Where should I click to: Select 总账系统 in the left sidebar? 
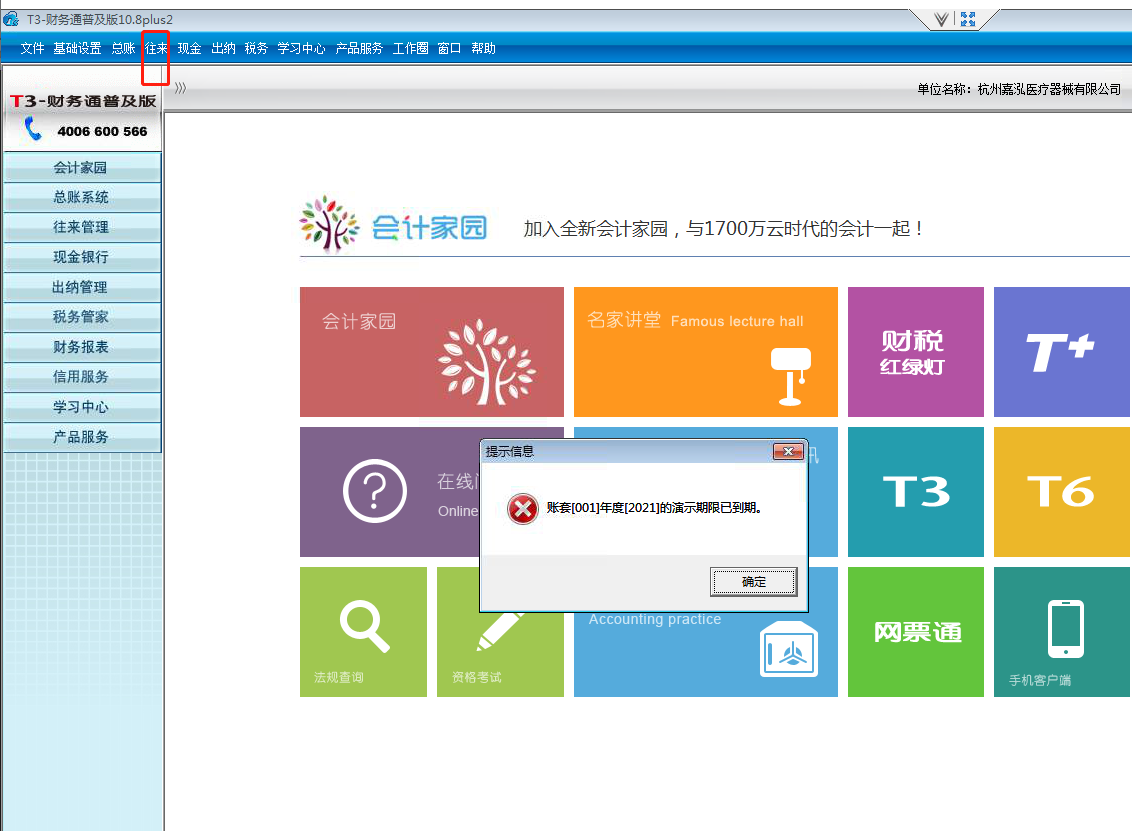pos(82,197)
